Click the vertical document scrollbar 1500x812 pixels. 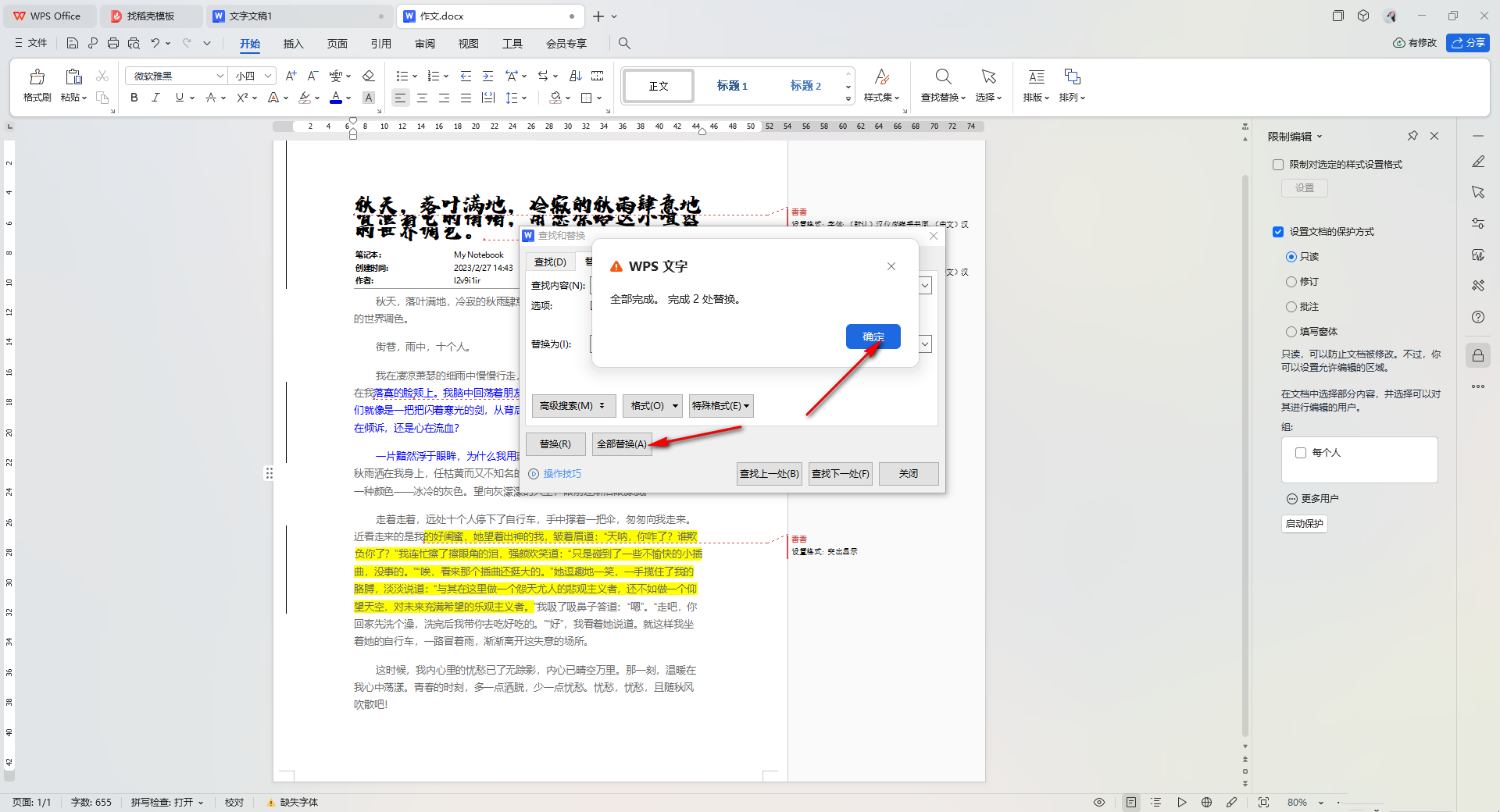[x=1245, y=456]
